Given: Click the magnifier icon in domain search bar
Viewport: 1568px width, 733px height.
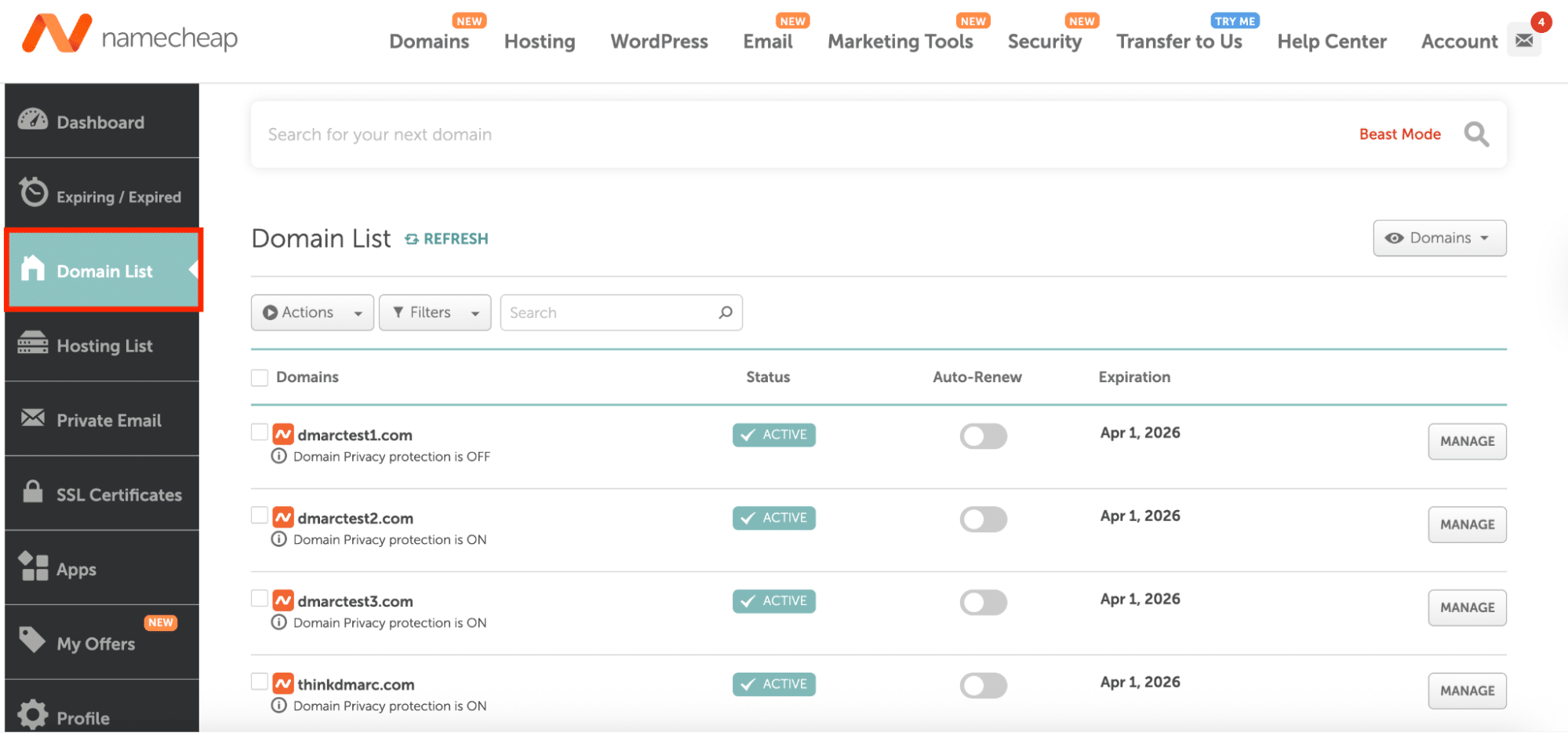Looking at the screenshot, I should pos(1475,134).
